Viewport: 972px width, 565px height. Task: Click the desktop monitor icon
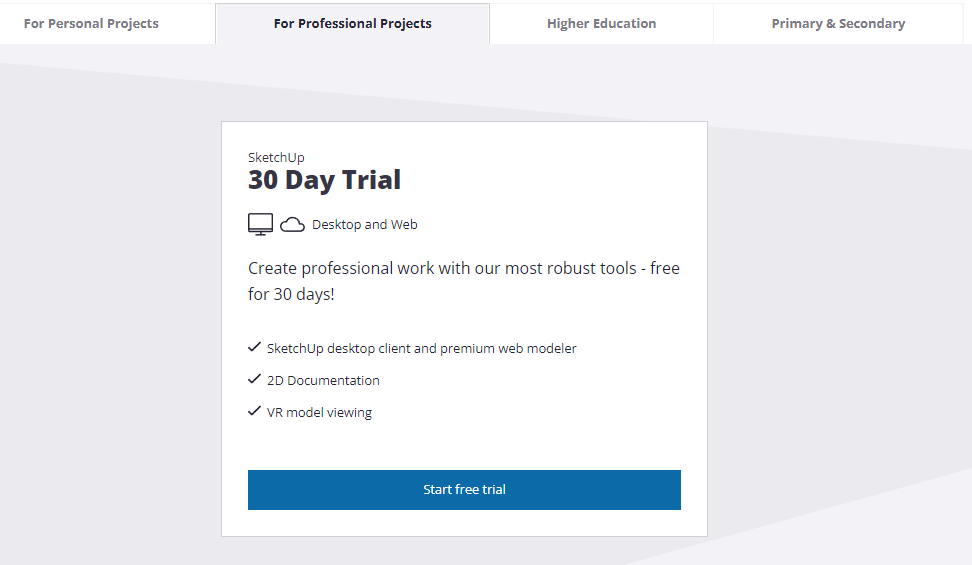[x=260, y=224]
